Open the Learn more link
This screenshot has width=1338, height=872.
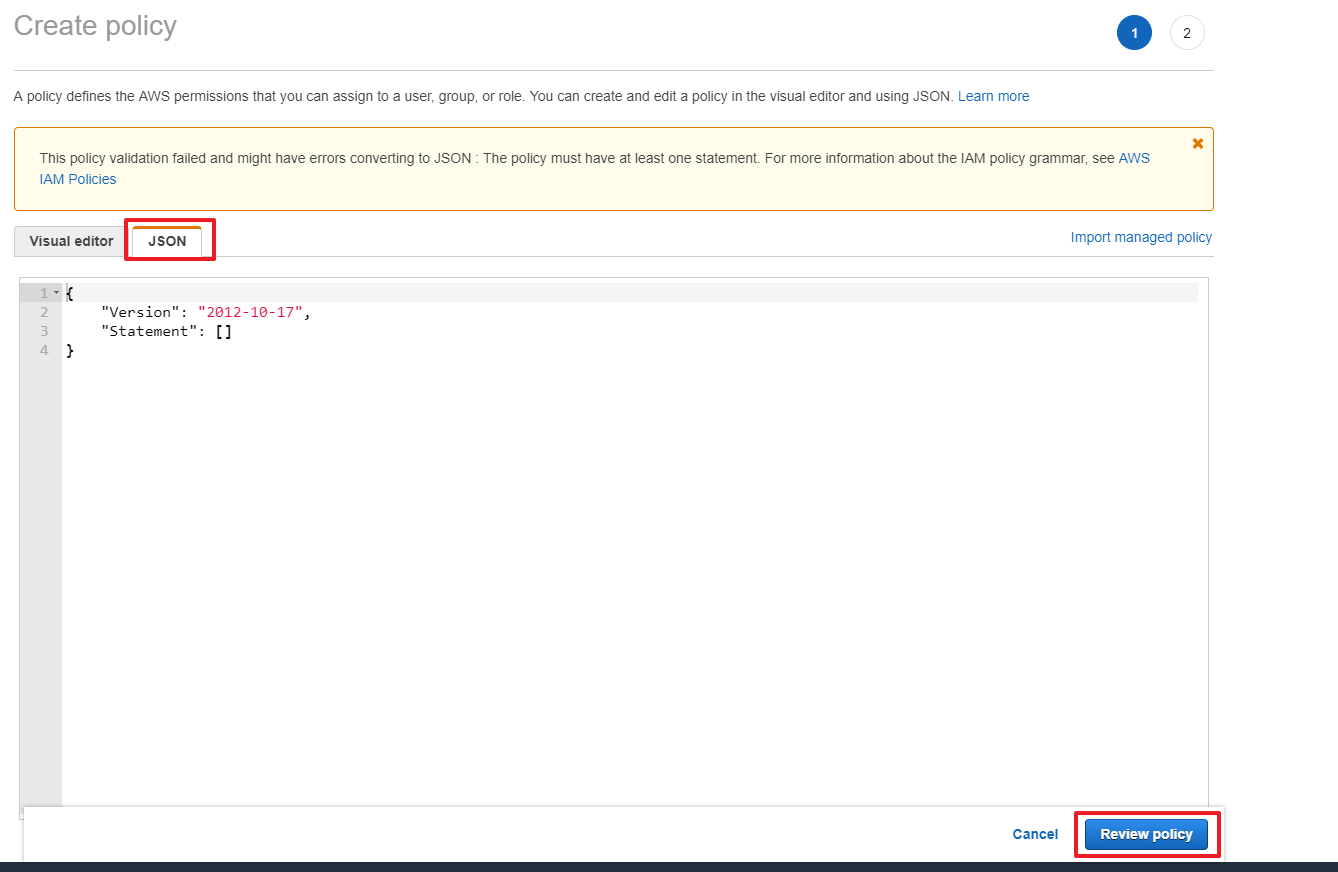point(993,96)
